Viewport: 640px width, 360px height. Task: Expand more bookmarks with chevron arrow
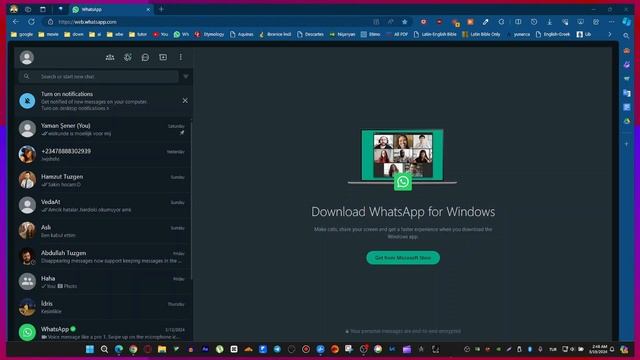pos(610,34)
